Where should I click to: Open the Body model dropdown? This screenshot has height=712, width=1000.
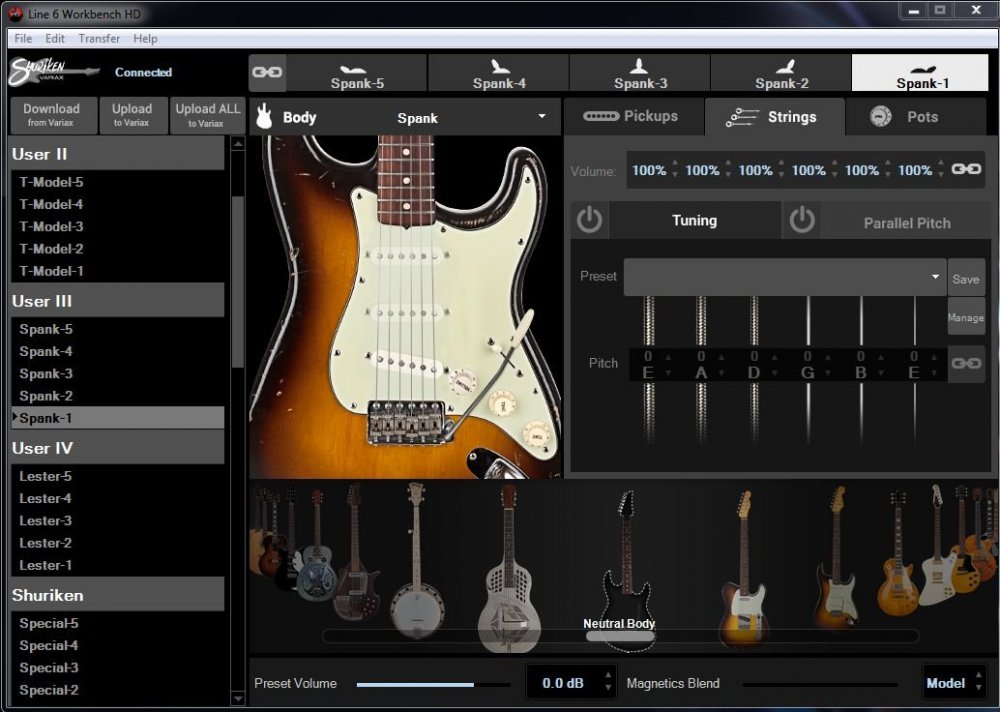click(x=542, y=117)
